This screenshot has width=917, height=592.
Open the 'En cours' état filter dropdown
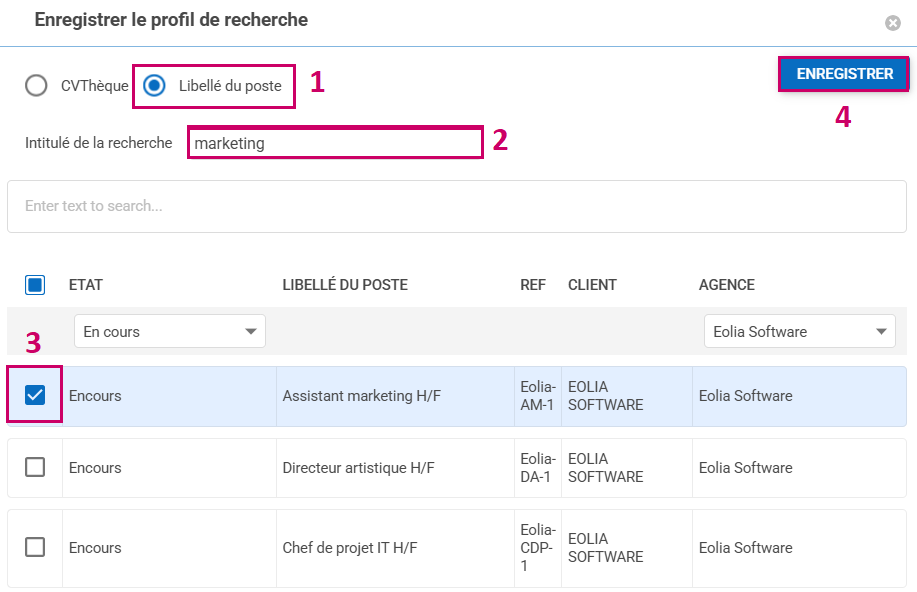pyautogui.click(x=169, y=331)
